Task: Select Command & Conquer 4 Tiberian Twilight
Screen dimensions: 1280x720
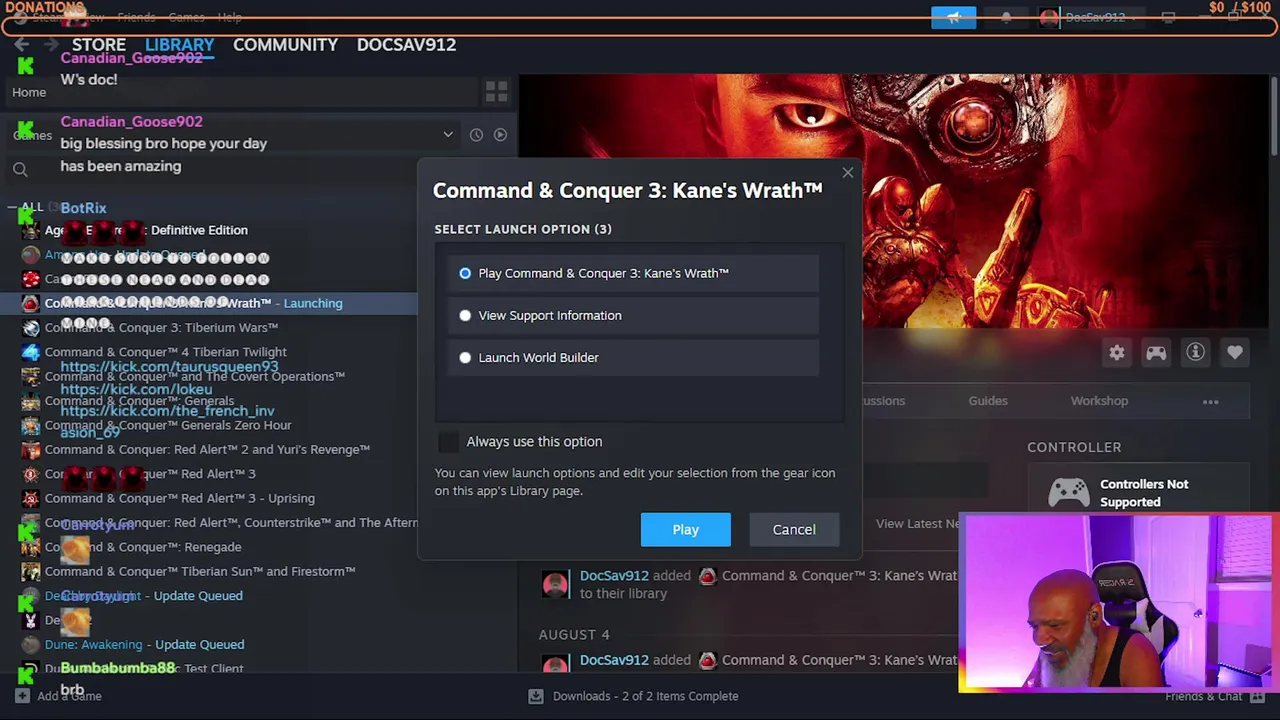Action: click(x=165, y=352)
